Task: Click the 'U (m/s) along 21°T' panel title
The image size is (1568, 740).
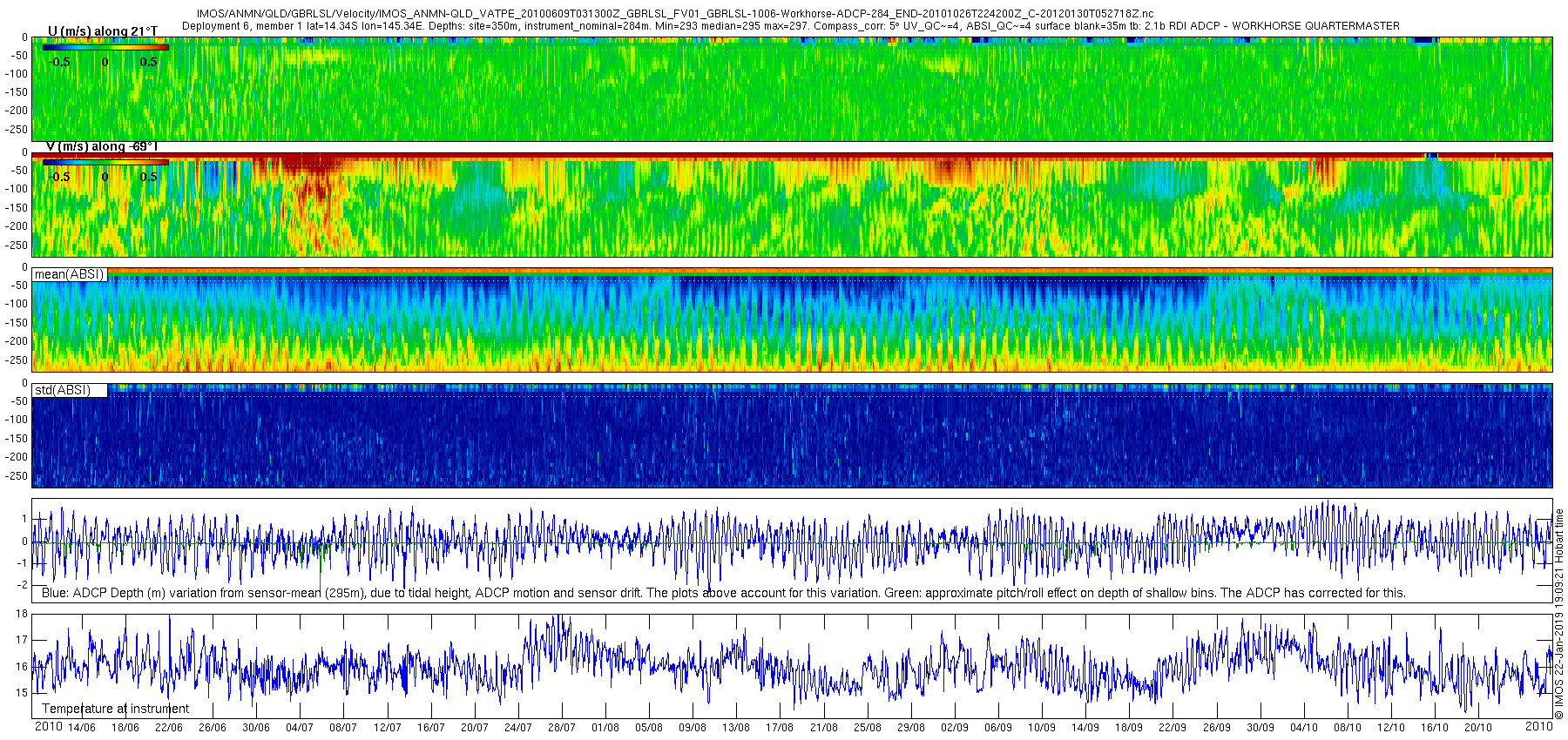Action: [103, 31]
